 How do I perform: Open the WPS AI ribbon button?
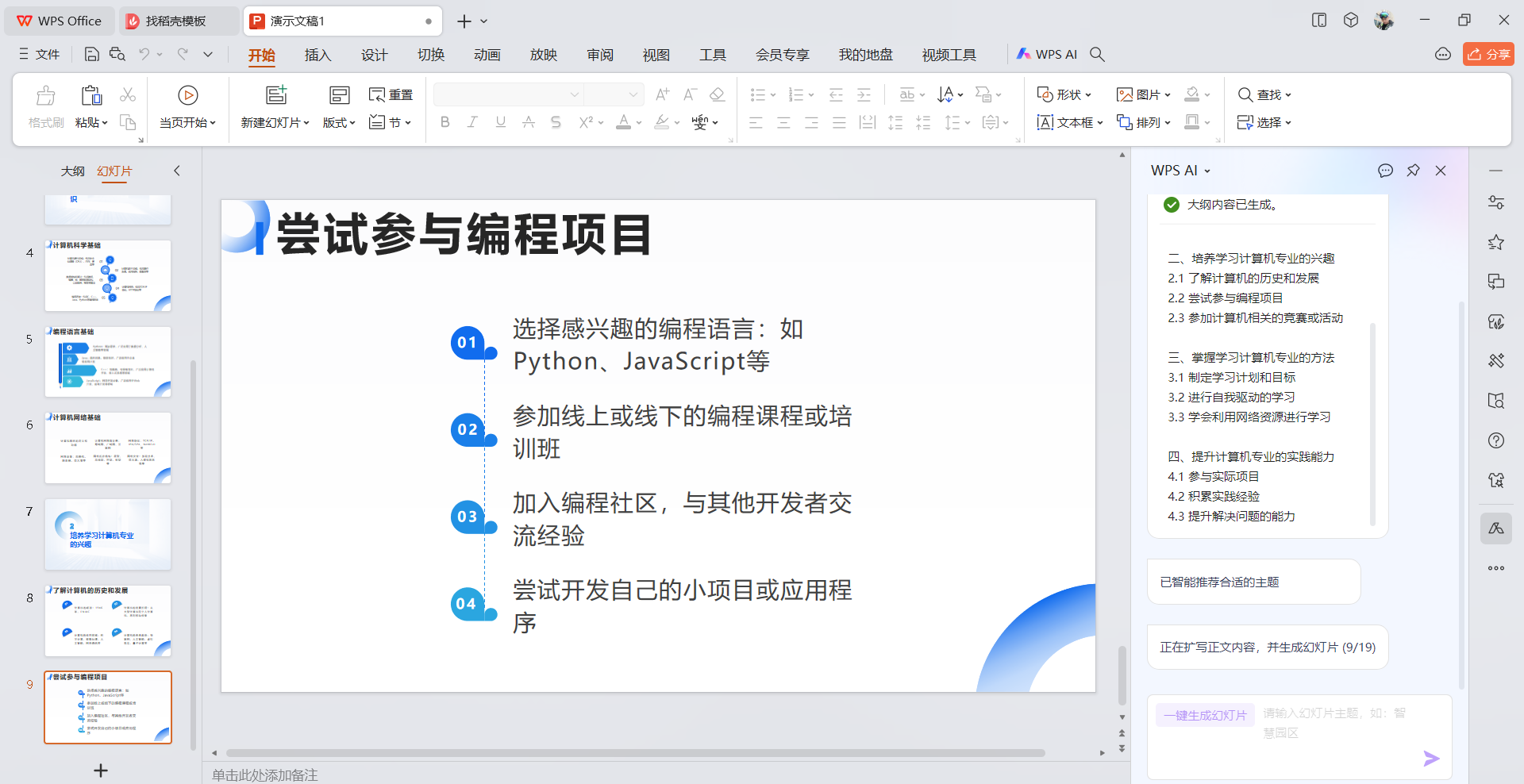point(1047,54)
